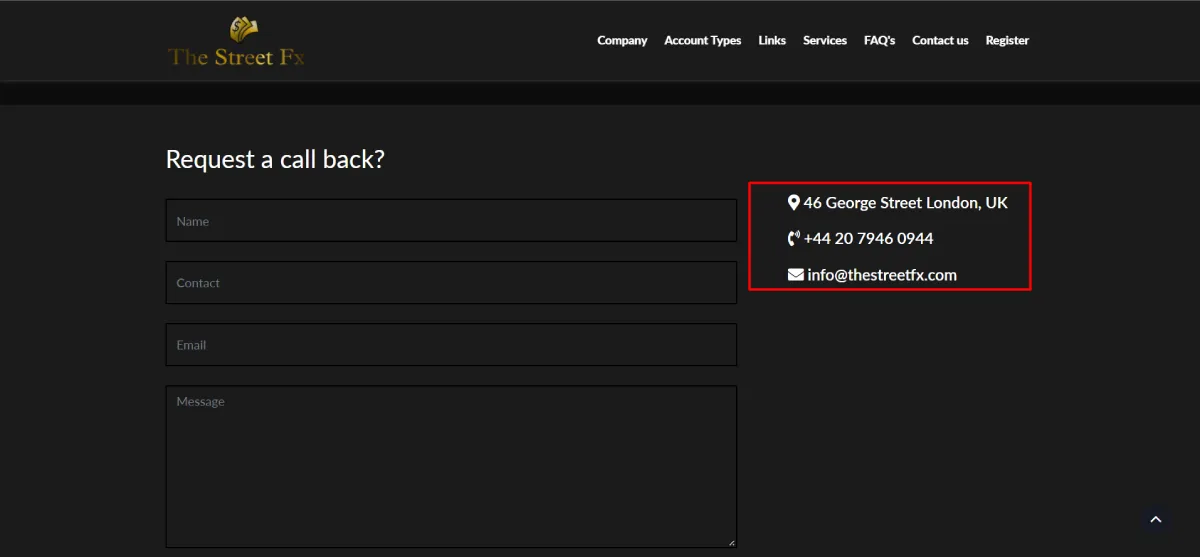Focus the Contact input field
Viewport: 1200px width, 557px height.
click(x=451, y=282)
